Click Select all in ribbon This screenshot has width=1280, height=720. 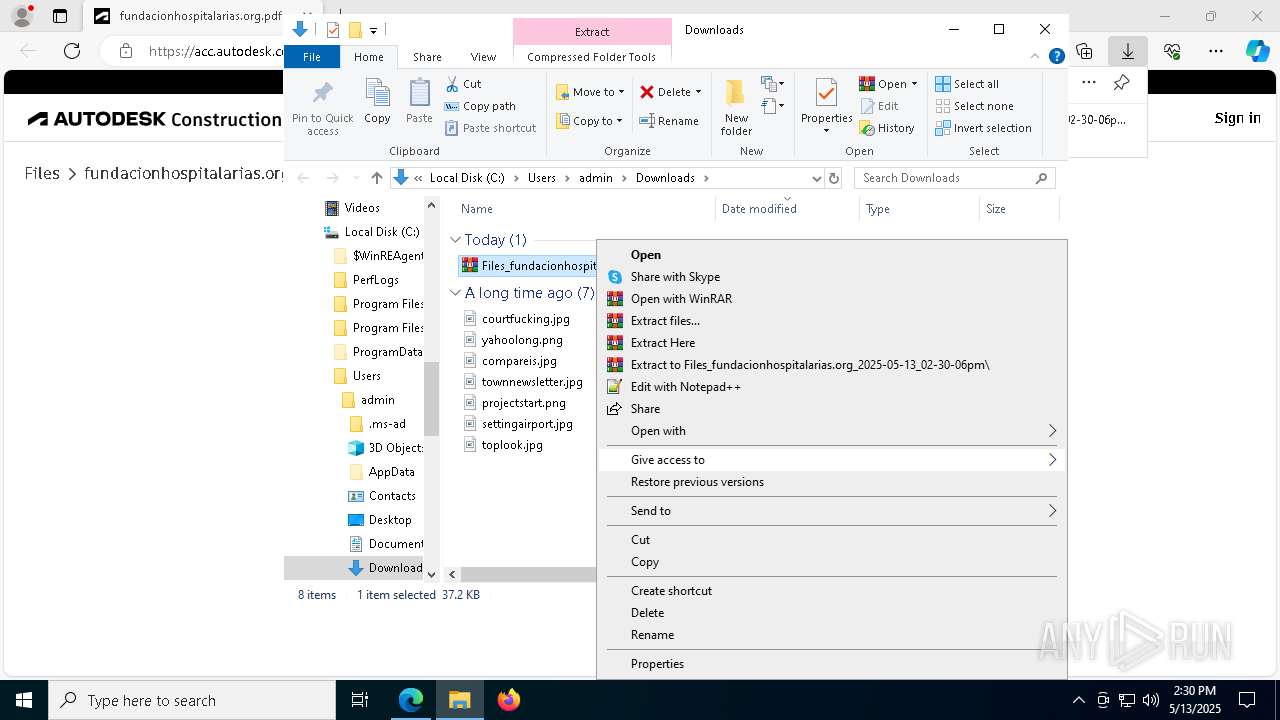click(x=967, y=84)
